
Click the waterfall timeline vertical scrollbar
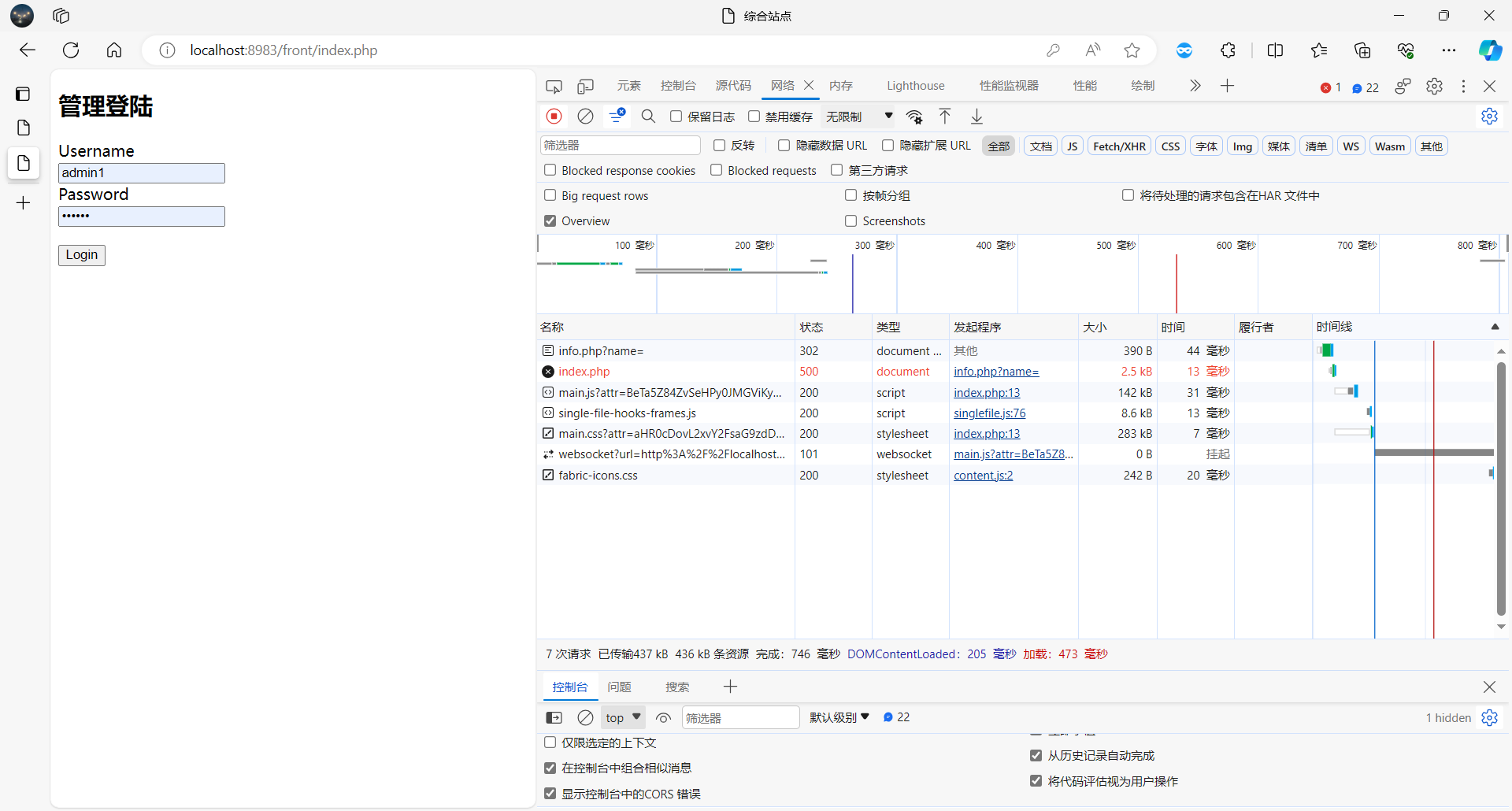coord(1501,488)
